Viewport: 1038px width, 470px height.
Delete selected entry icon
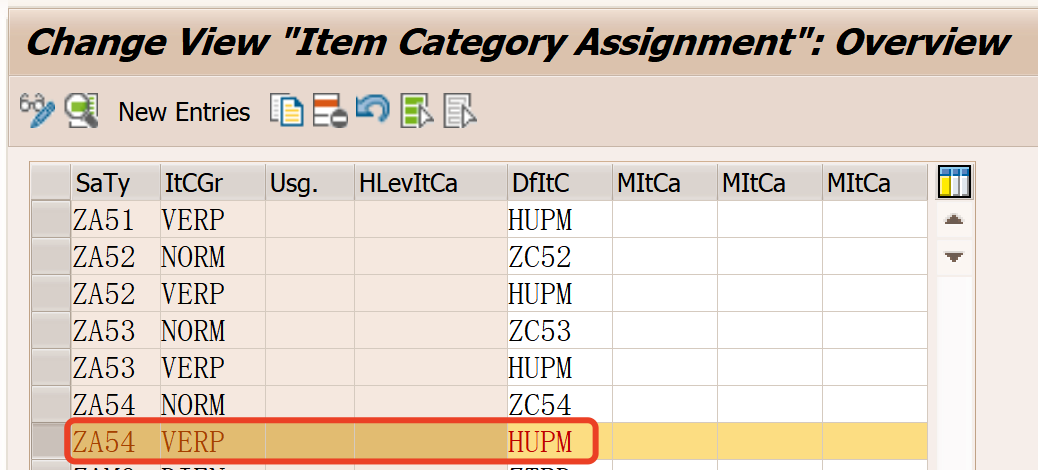pos(330,111)
